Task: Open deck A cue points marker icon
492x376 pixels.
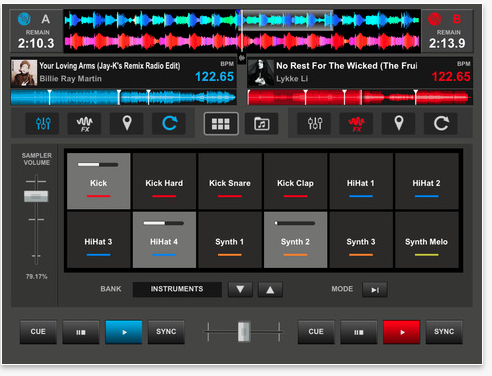Action: click(127, 124)
